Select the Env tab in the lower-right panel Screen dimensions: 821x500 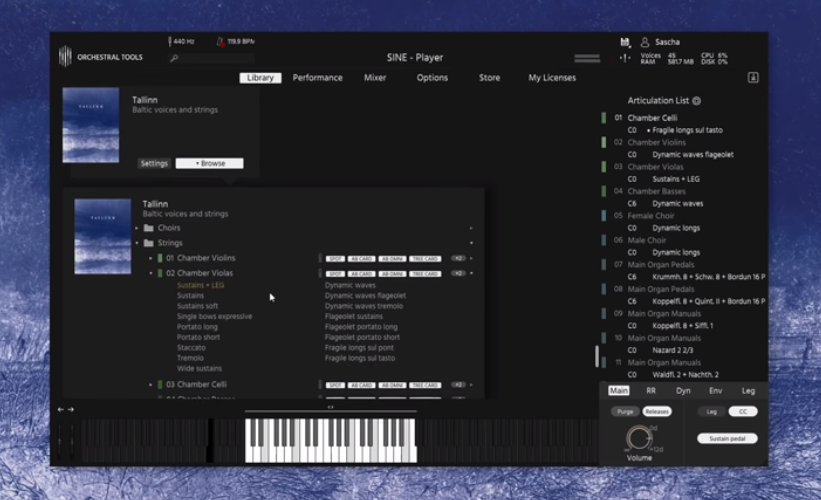click(x=716, y=391)
